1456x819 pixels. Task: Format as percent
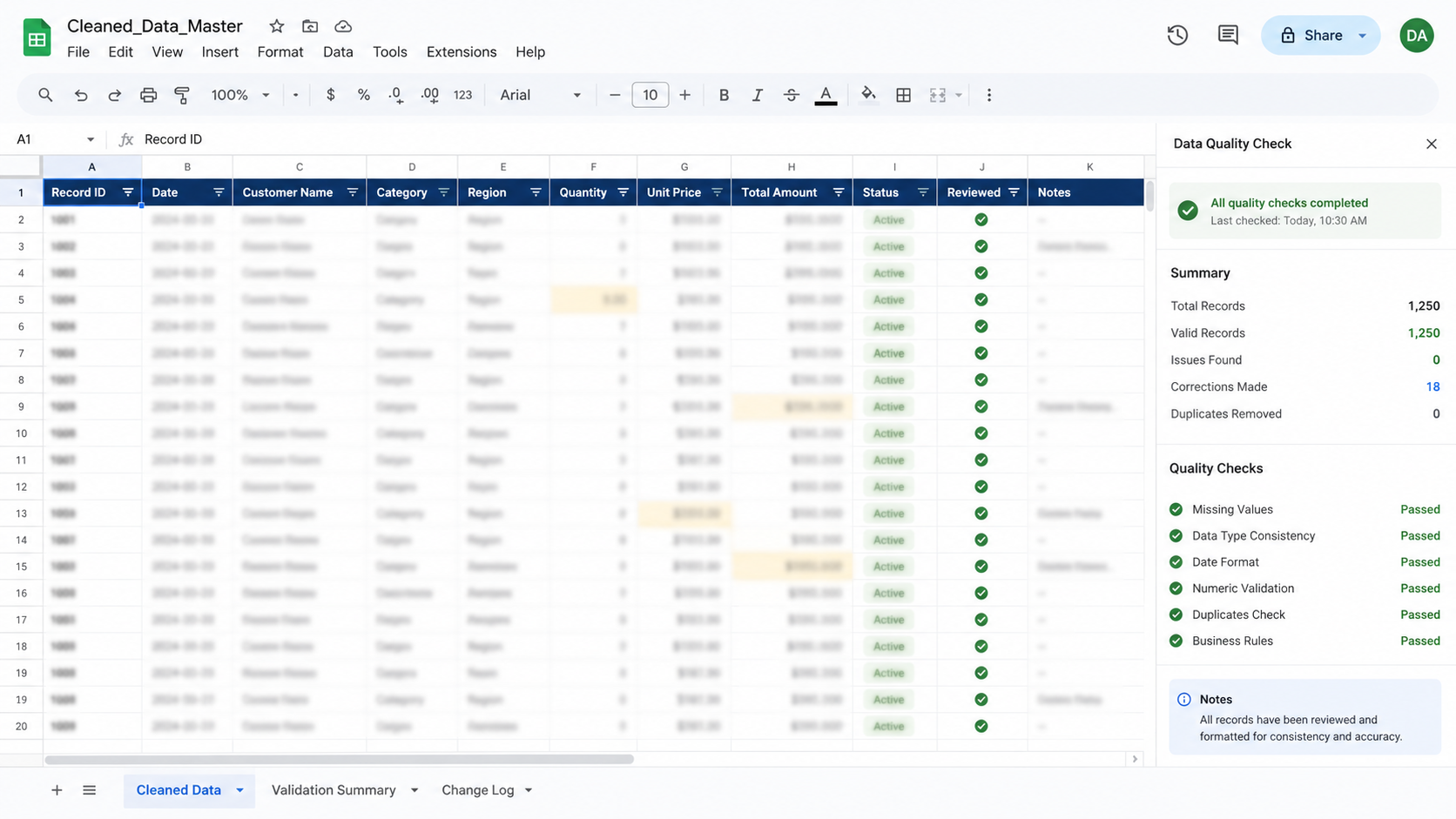coord(364,95)
